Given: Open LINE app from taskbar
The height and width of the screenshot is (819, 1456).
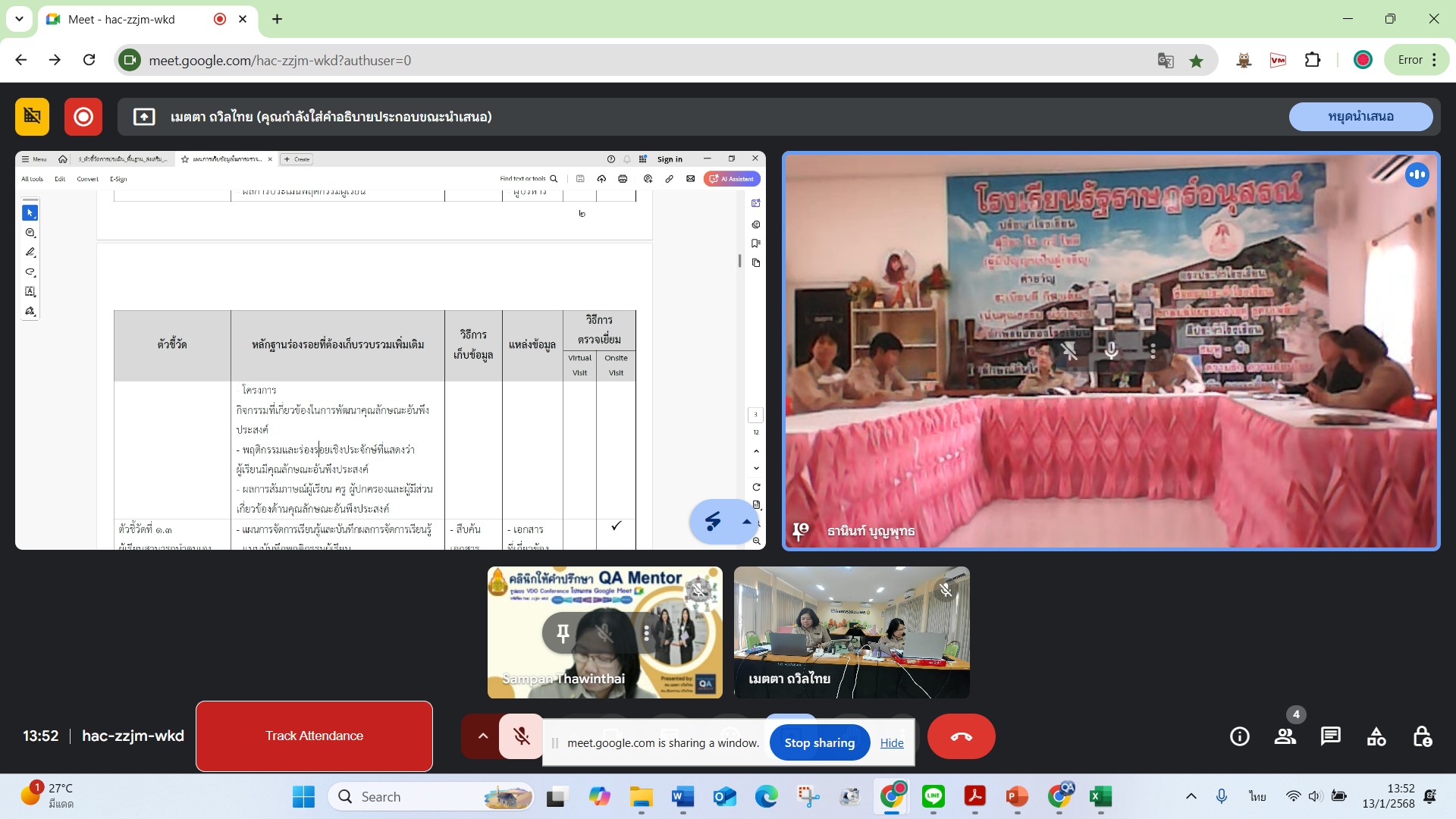Looking at the screenshot, I should pos(934,796).
